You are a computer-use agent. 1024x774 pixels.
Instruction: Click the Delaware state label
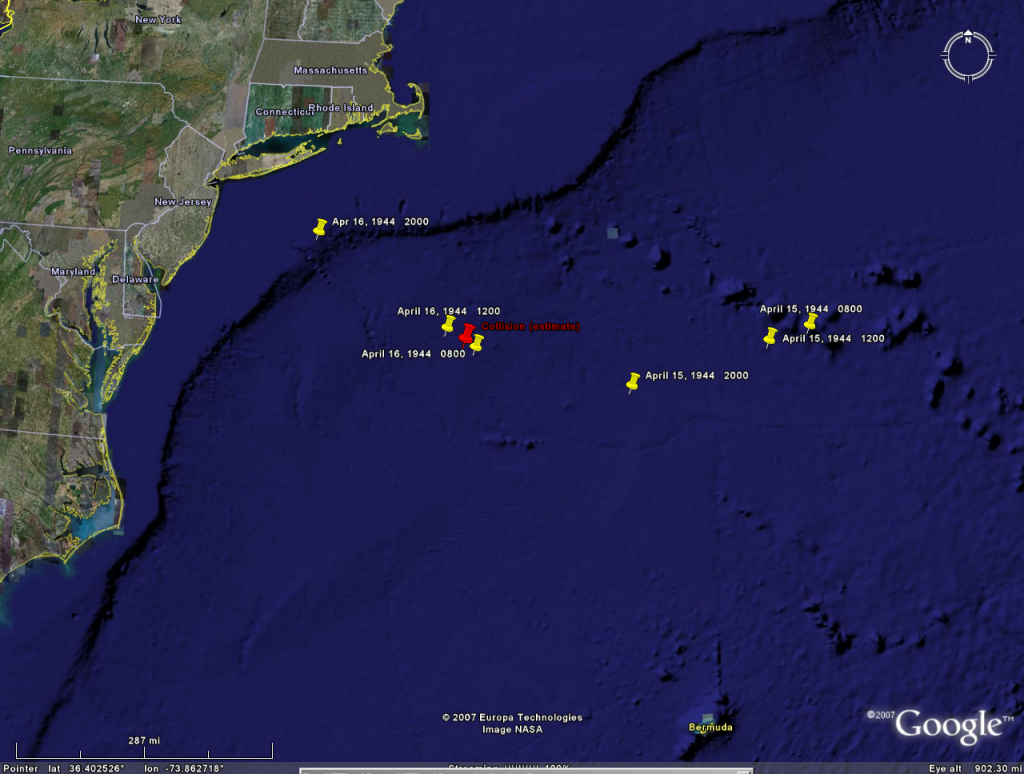[134, 280]
